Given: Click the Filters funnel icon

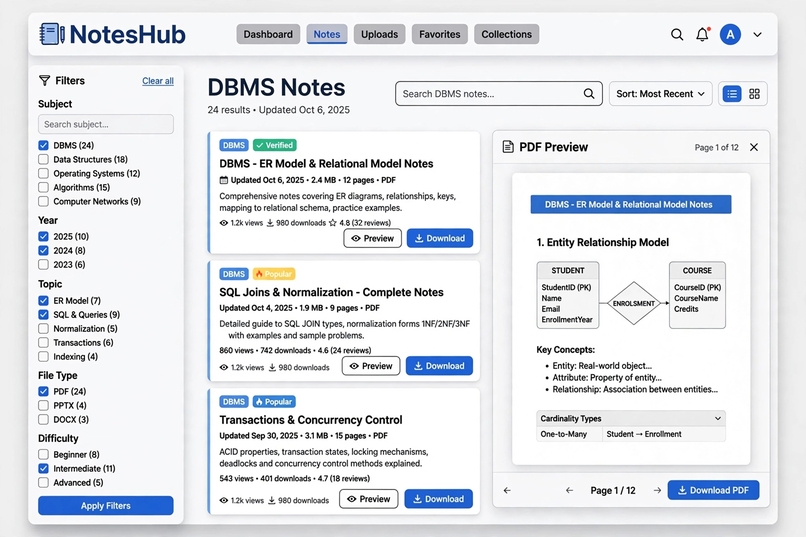Looking at the screenshot, I should point(45,81).
